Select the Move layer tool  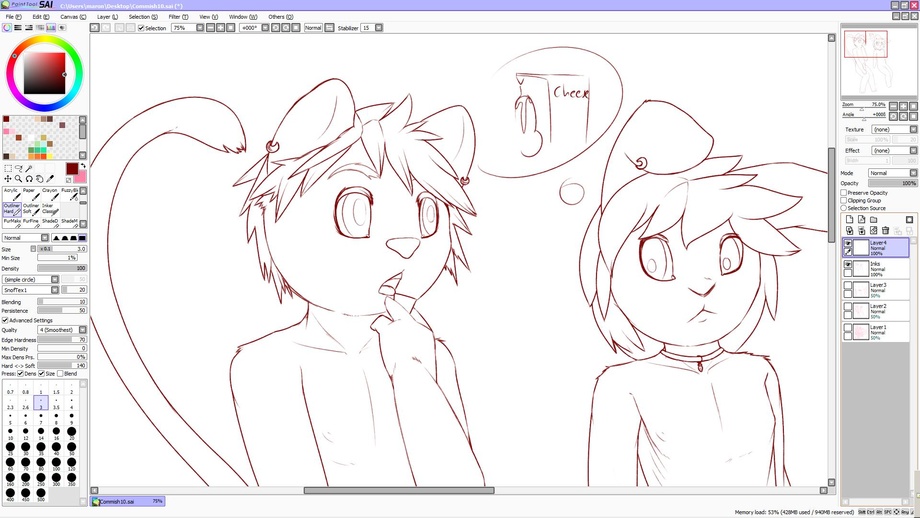click(8, 179)
